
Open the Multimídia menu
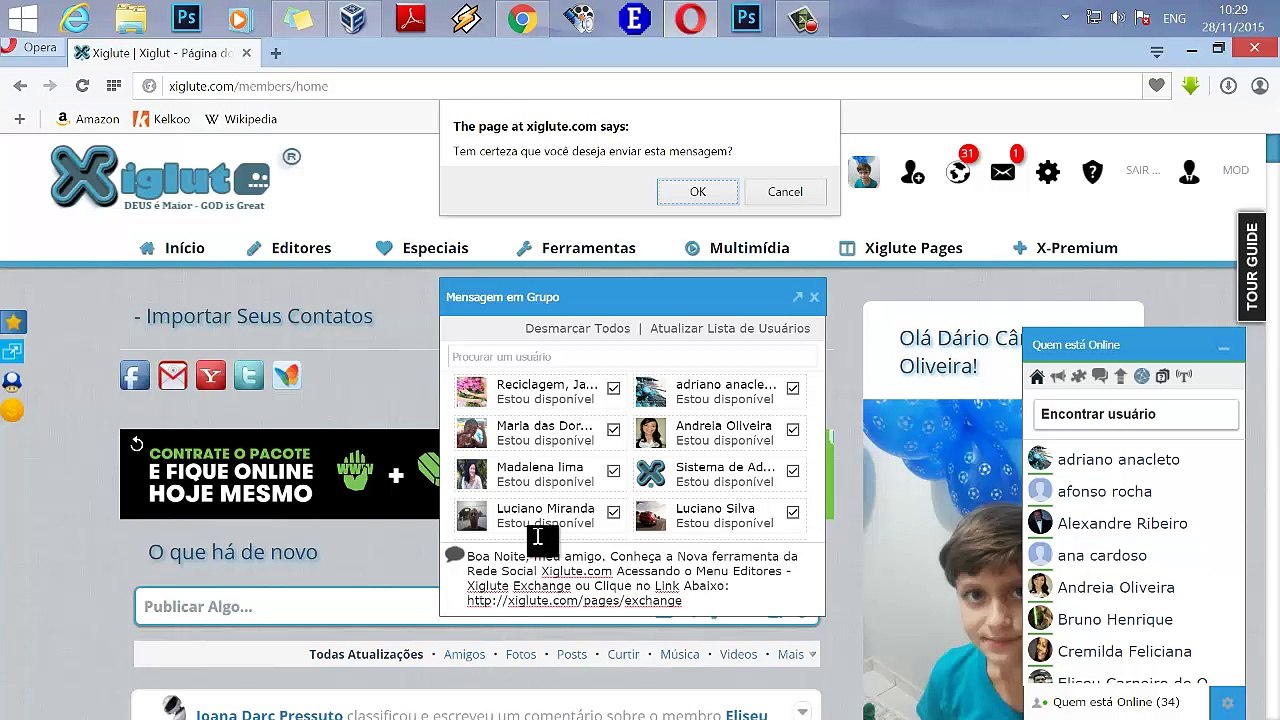pos(737,248)
